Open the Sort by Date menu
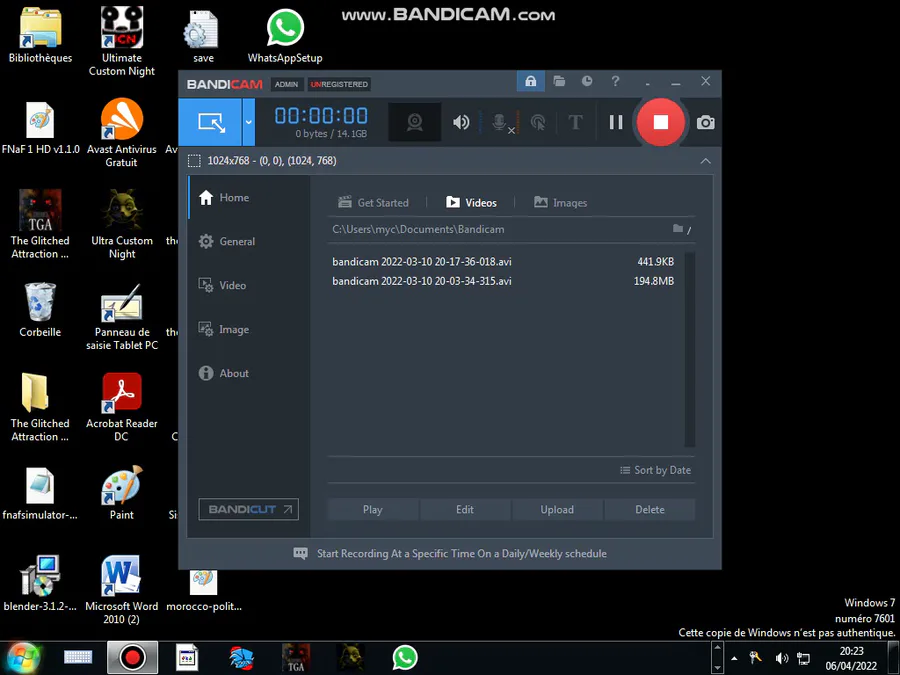This screenshot has height=675, width=900. click(655, 470)
